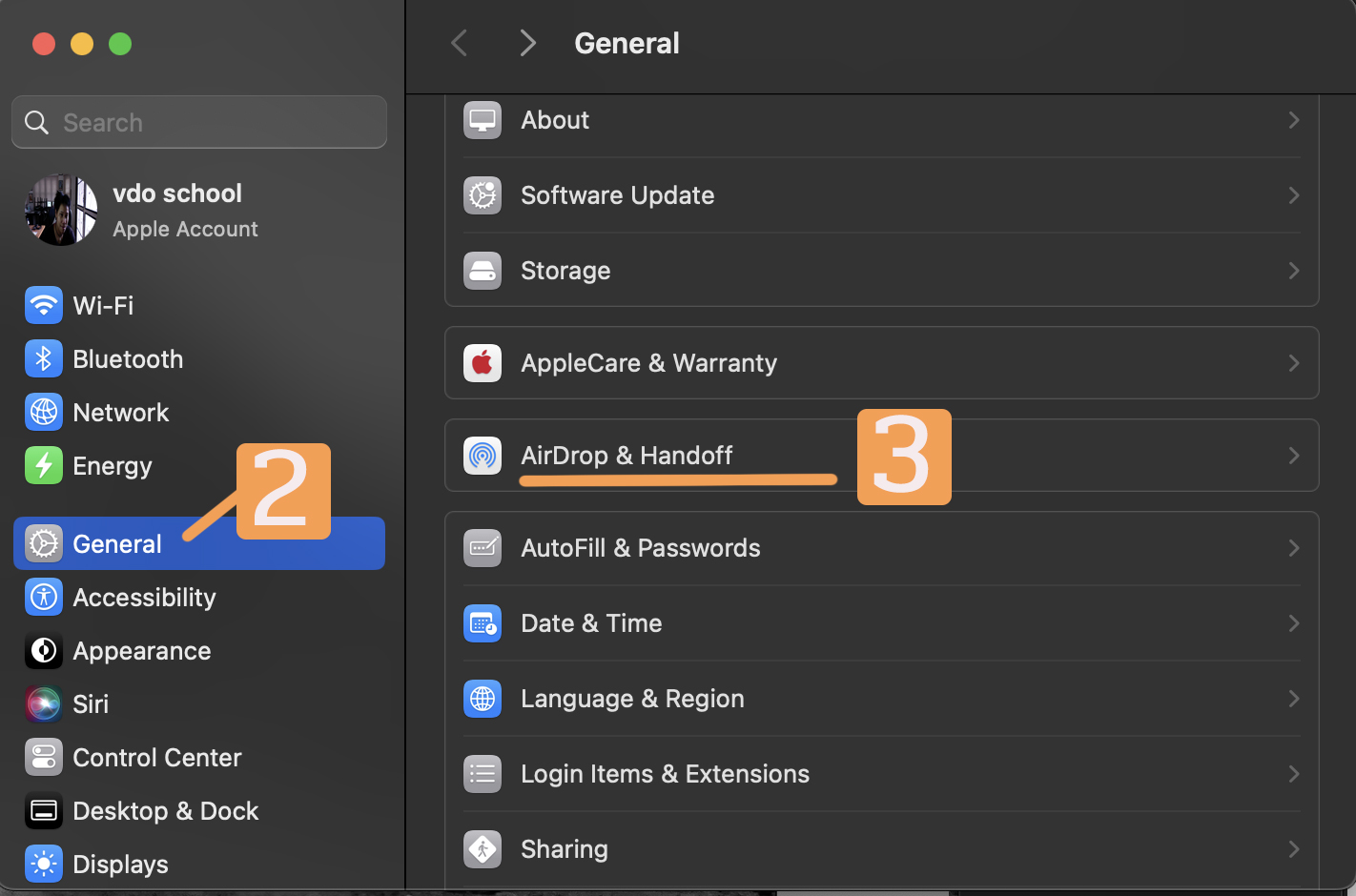The image size is (1356, 896).
Task: Click the General window title text
Action: click(627, 44)
